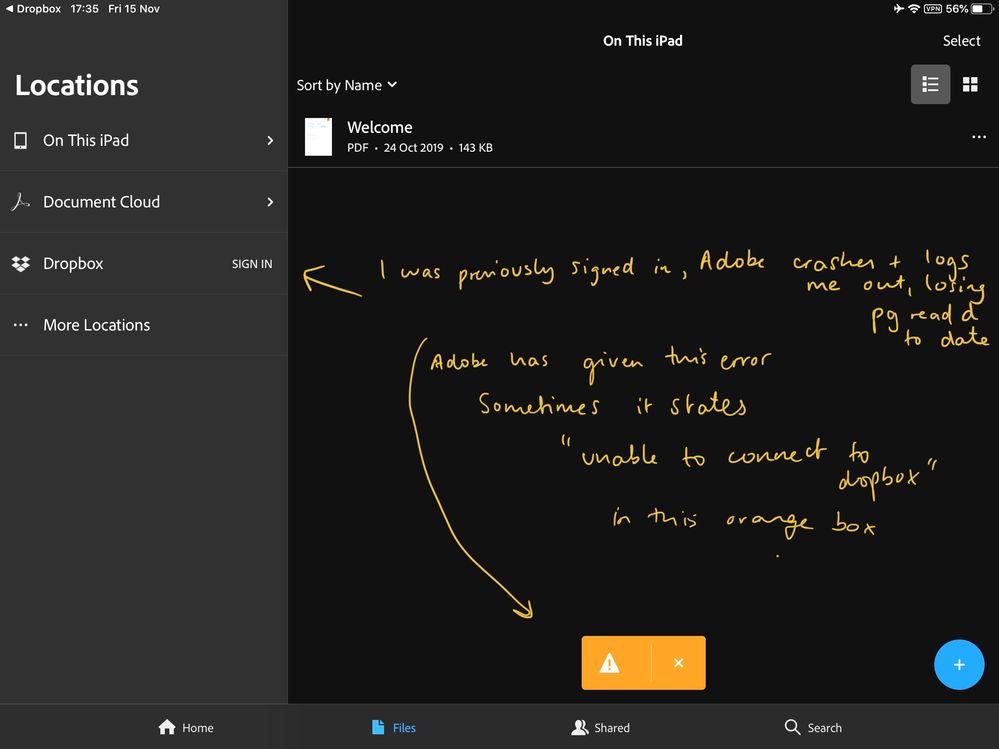The height and width of the screenshot is (749, 999).
Task: Open the Welcome PDF thumbnail
Action: (x=318, y=137)
